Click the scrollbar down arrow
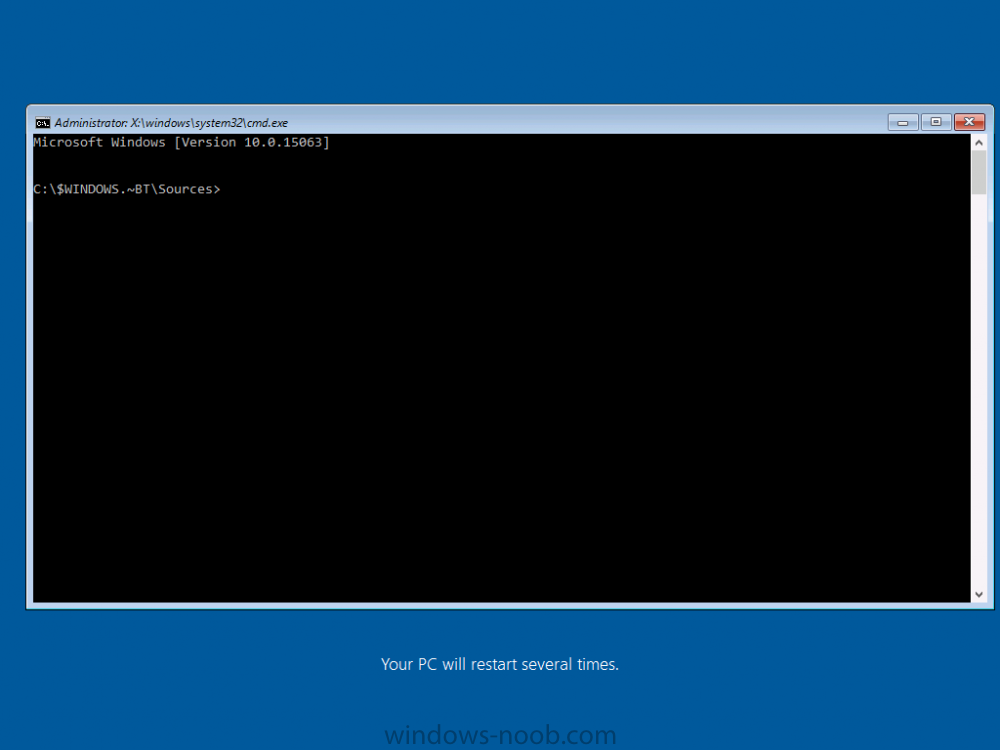 [x=979, y=594]
